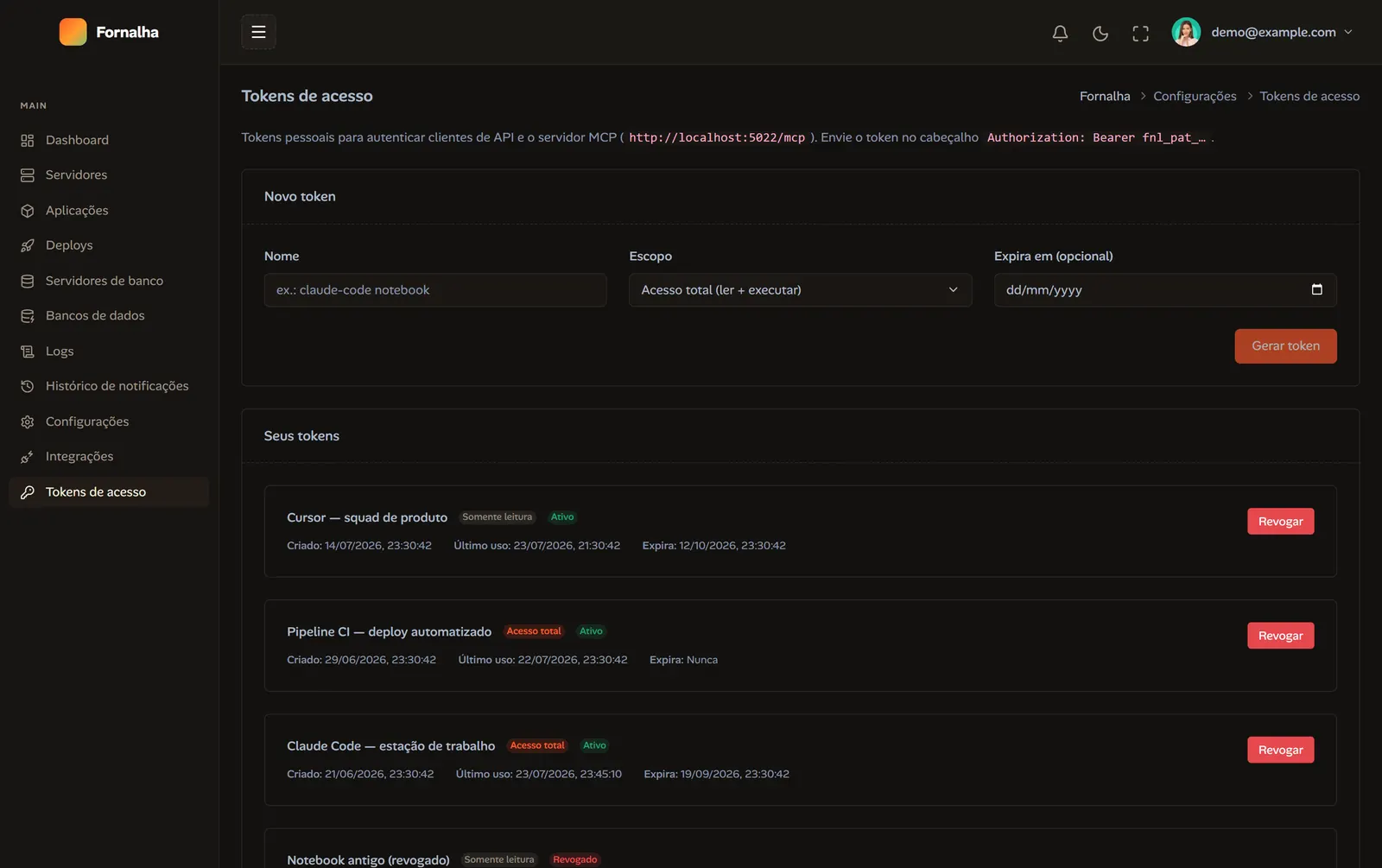This screenshot has width=1382, height=868.
Task: Click Claude Code — estação de trabalho title
Action: (390, 746)
